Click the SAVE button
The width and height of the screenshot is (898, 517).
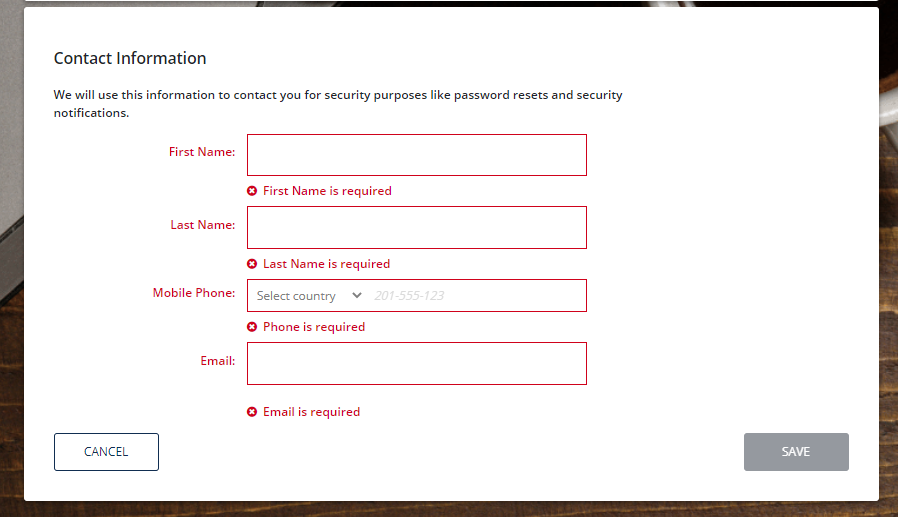pos(796,452)
